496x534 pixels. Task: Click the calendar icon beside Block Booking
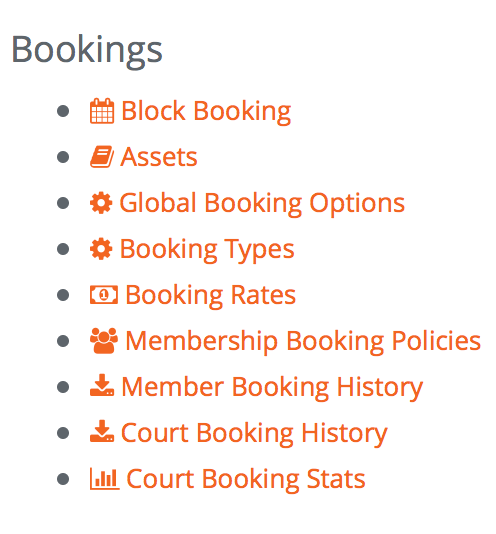point(102,111)
